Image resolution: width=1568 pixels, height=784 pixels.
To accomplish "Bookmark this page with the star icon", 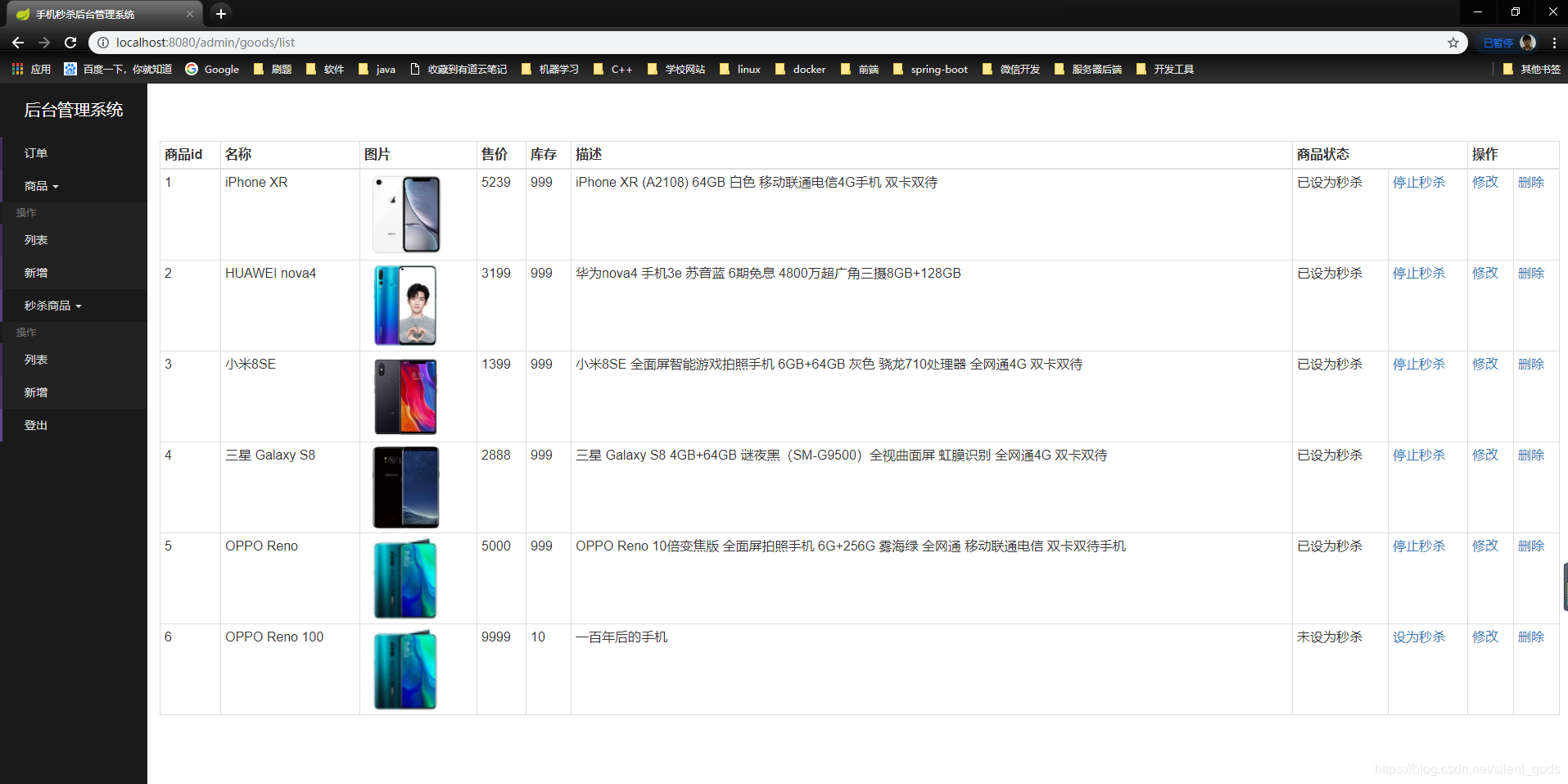I will coord(1453,43).
